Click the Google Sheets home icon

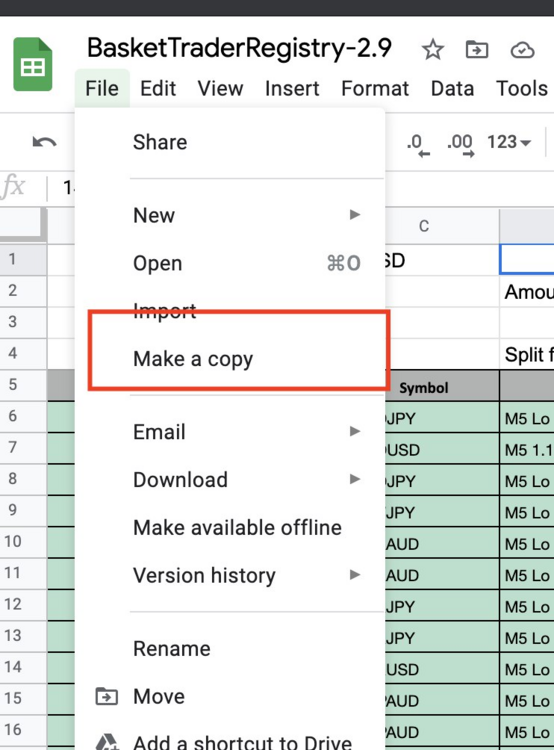coord(33,64)
